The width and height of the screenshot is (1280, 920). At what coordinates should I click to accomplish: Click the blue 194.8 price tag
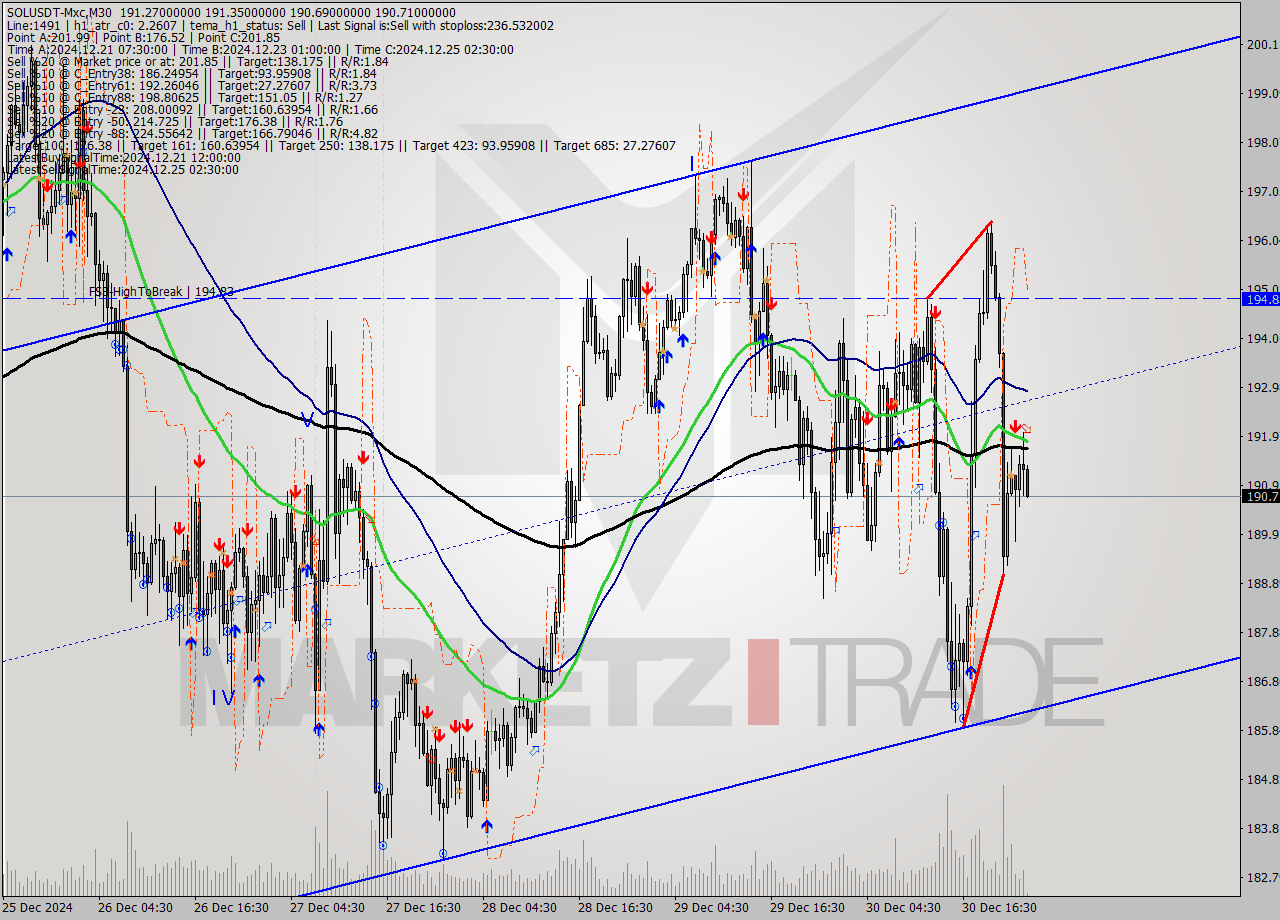point(1260,299)
